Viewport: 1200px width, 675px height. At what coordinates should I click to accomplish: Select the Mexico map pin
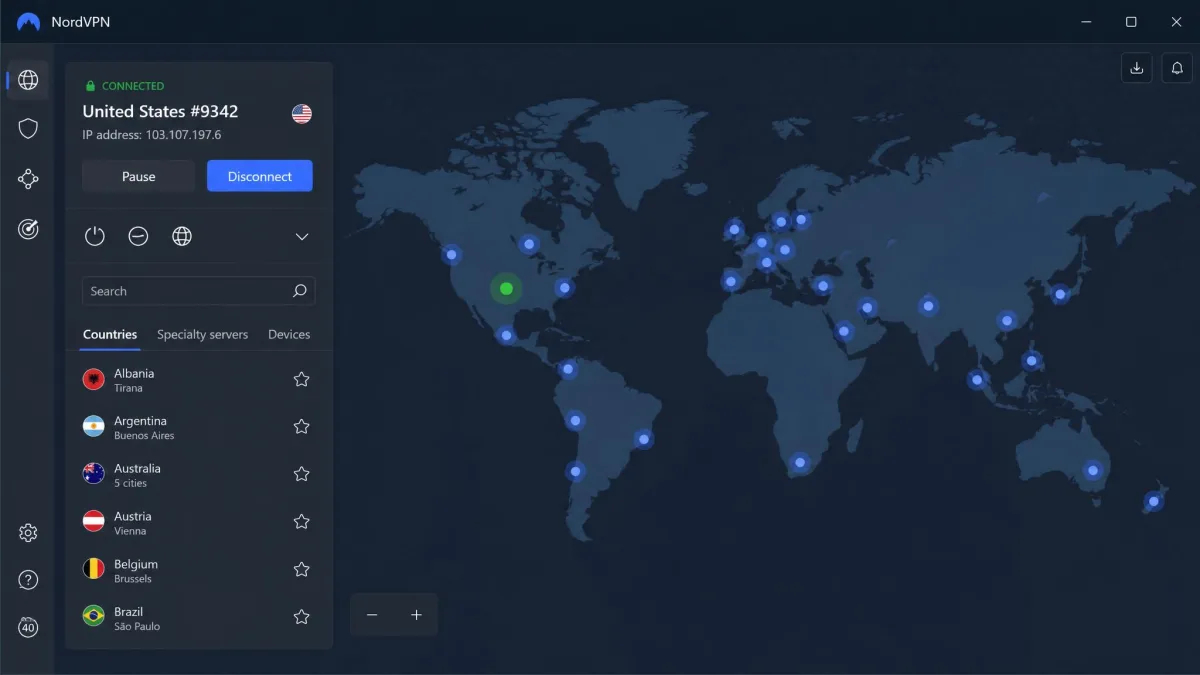[x=507, y=334]
